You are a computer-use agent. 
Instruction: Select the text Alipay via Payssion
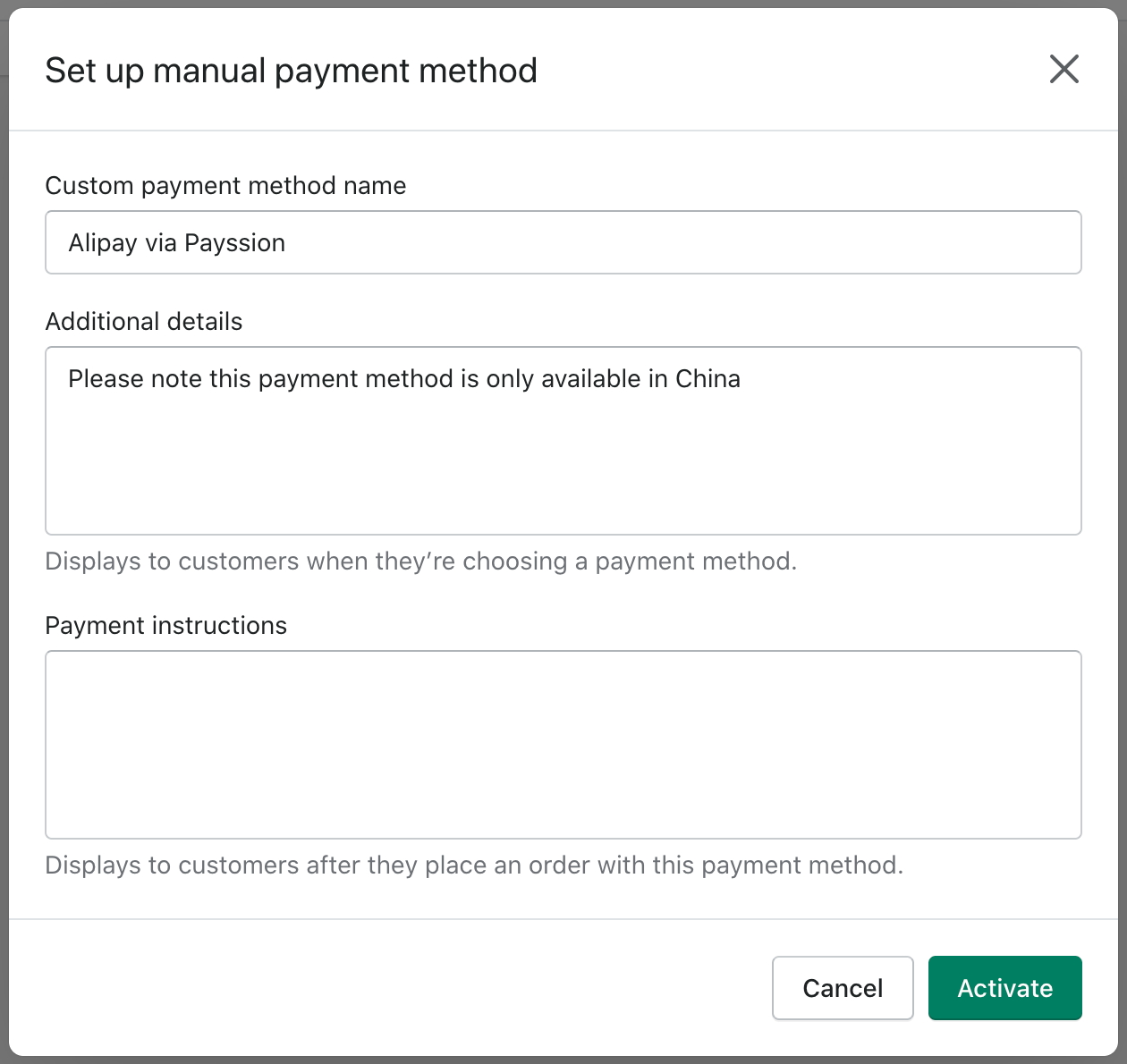pos(176,242)
